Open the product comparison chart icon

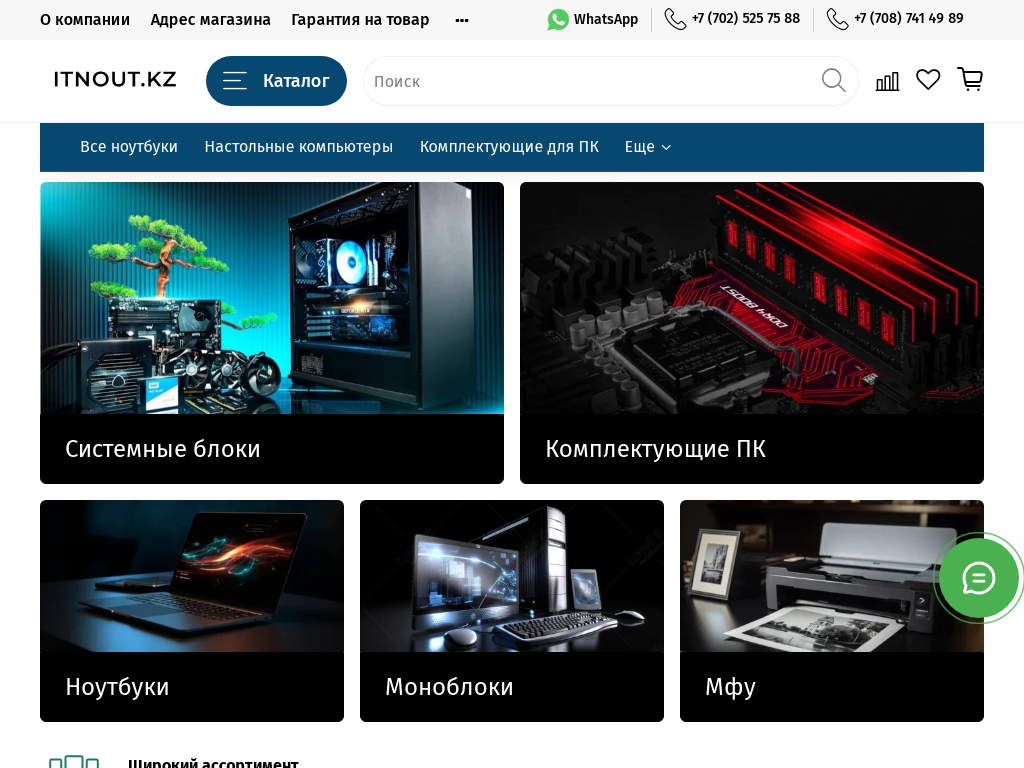pos(887,81)
